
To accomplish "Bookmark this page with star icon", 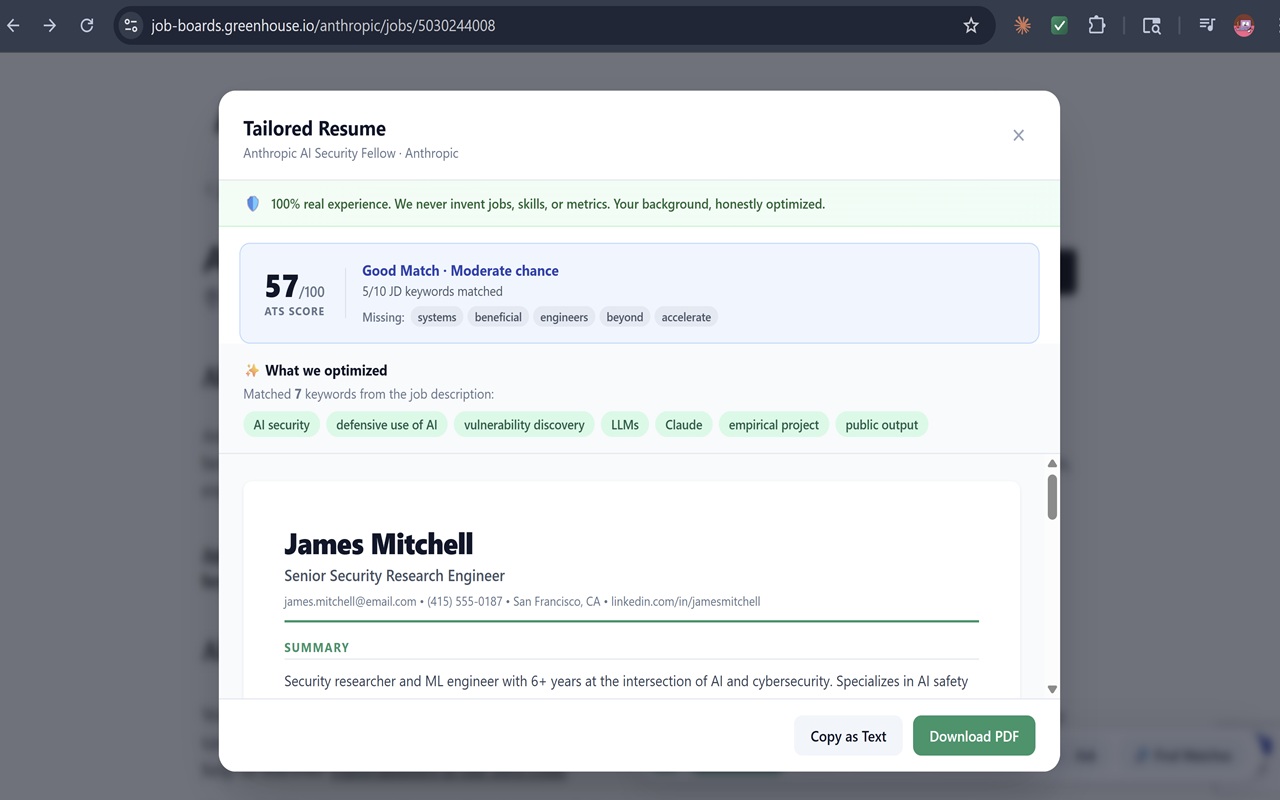I will coord(971,26).
